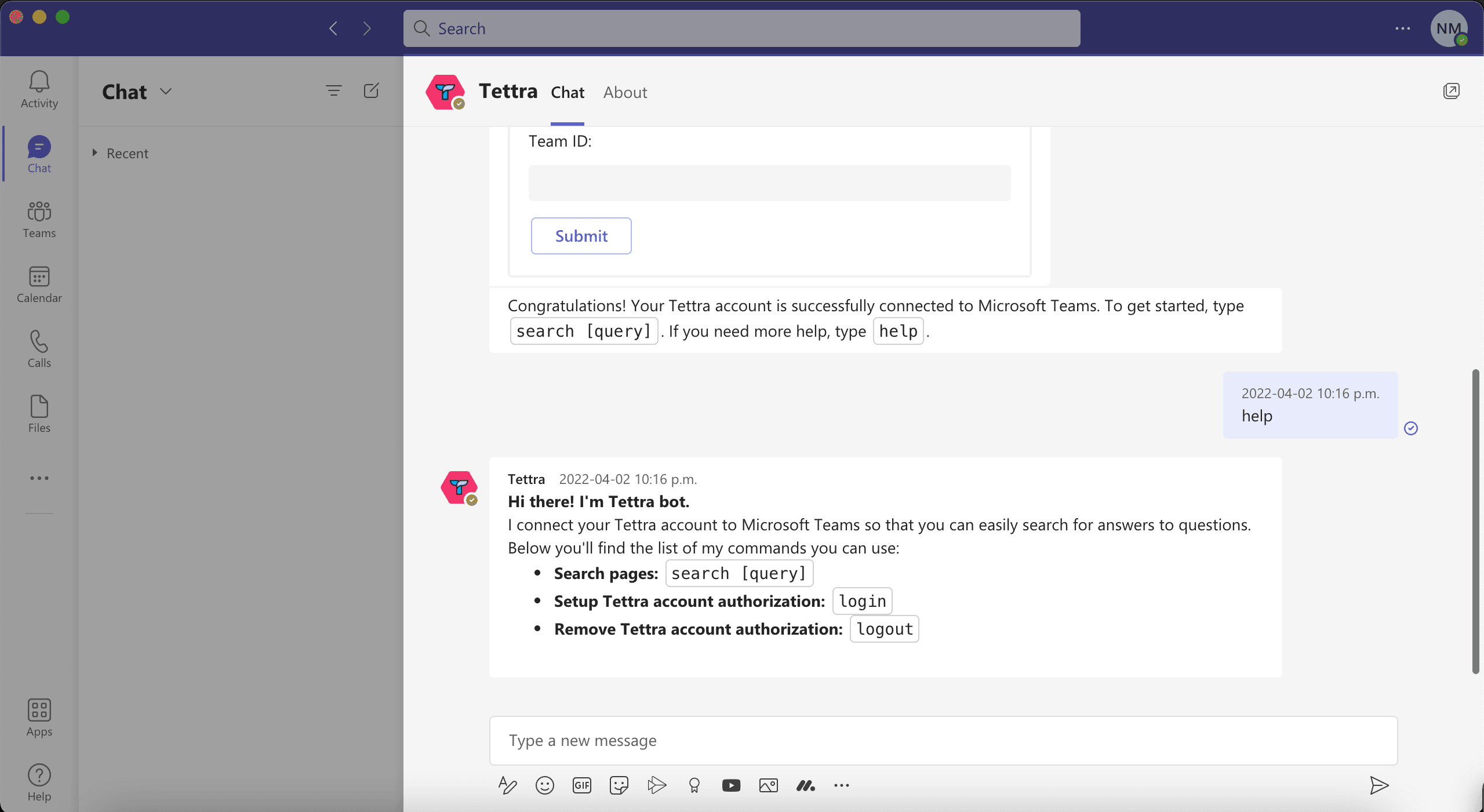1484x812 pixels.
Task: Open the GIF picker
Action: 582,785
